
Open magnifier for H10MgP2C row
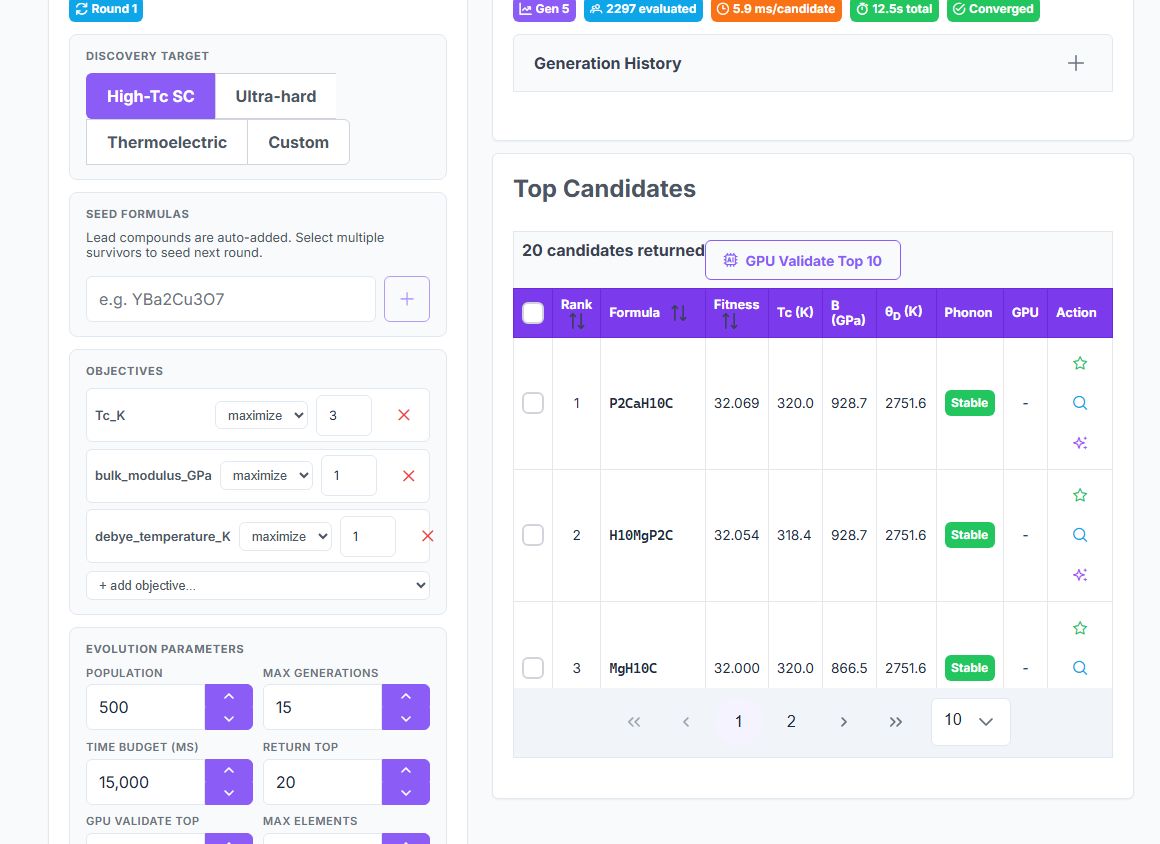(x=1079, y=535)
